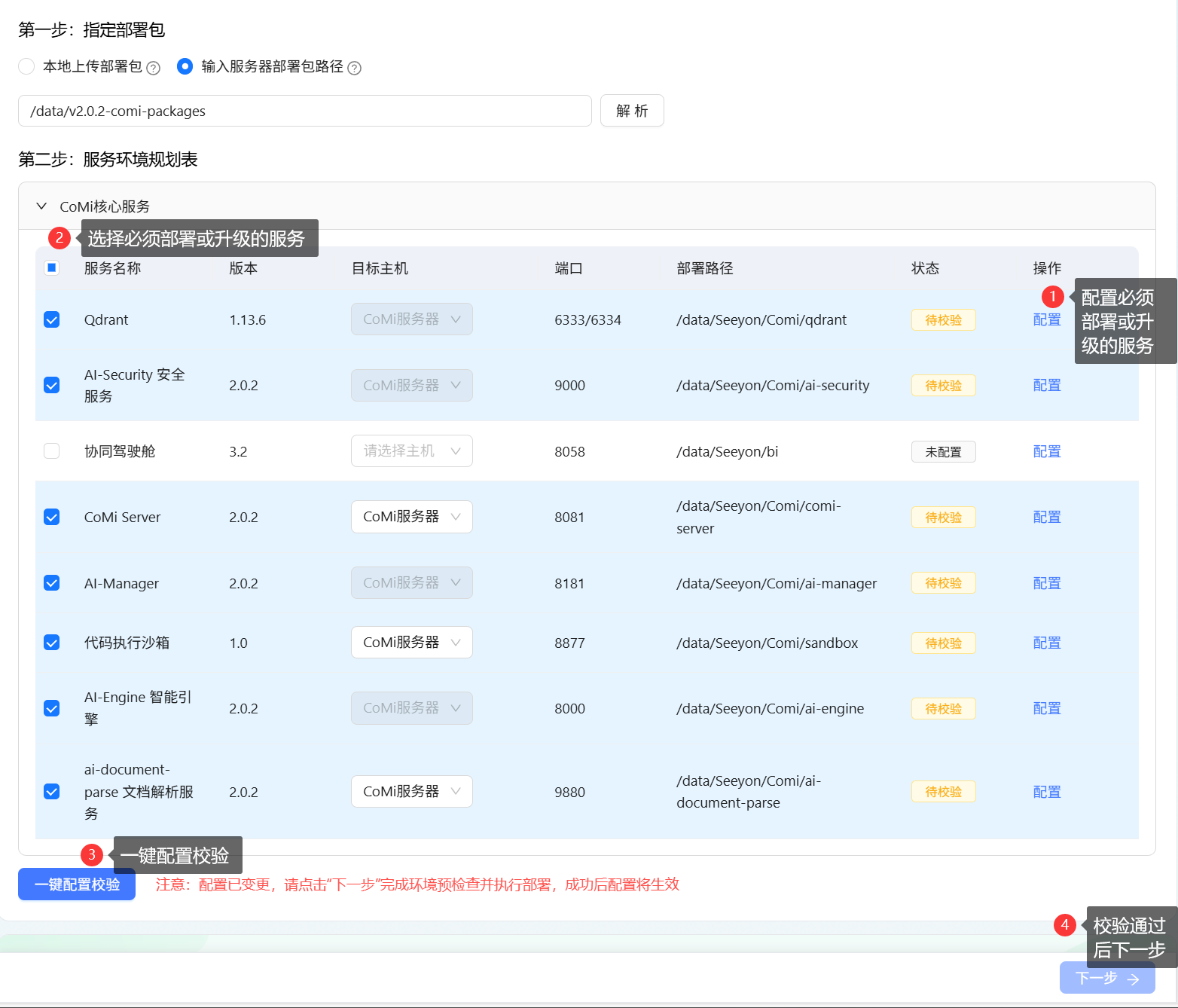
Task: Click 配置 link for AI-Manager row
Action: [1046, 583]
